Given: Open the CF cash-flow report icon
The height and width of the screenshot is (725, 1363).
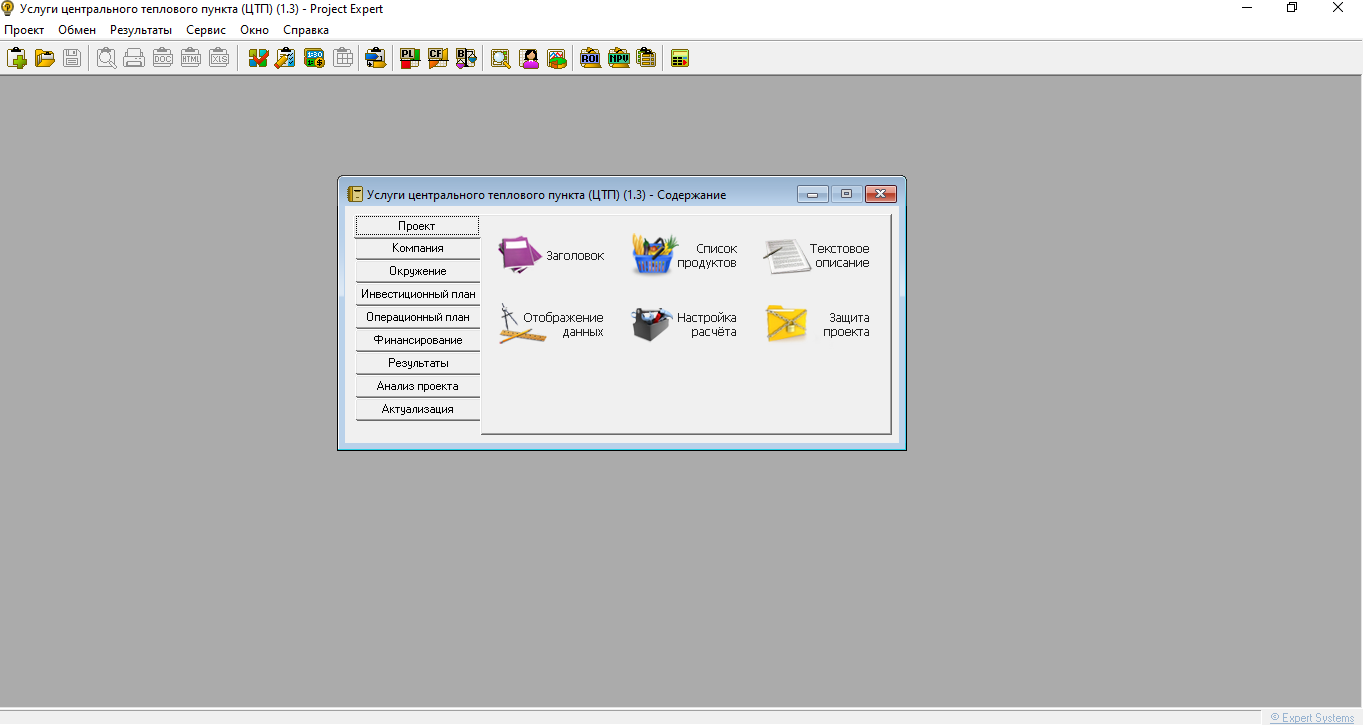Looking at the screenshot, I should (x=438, y=58).
